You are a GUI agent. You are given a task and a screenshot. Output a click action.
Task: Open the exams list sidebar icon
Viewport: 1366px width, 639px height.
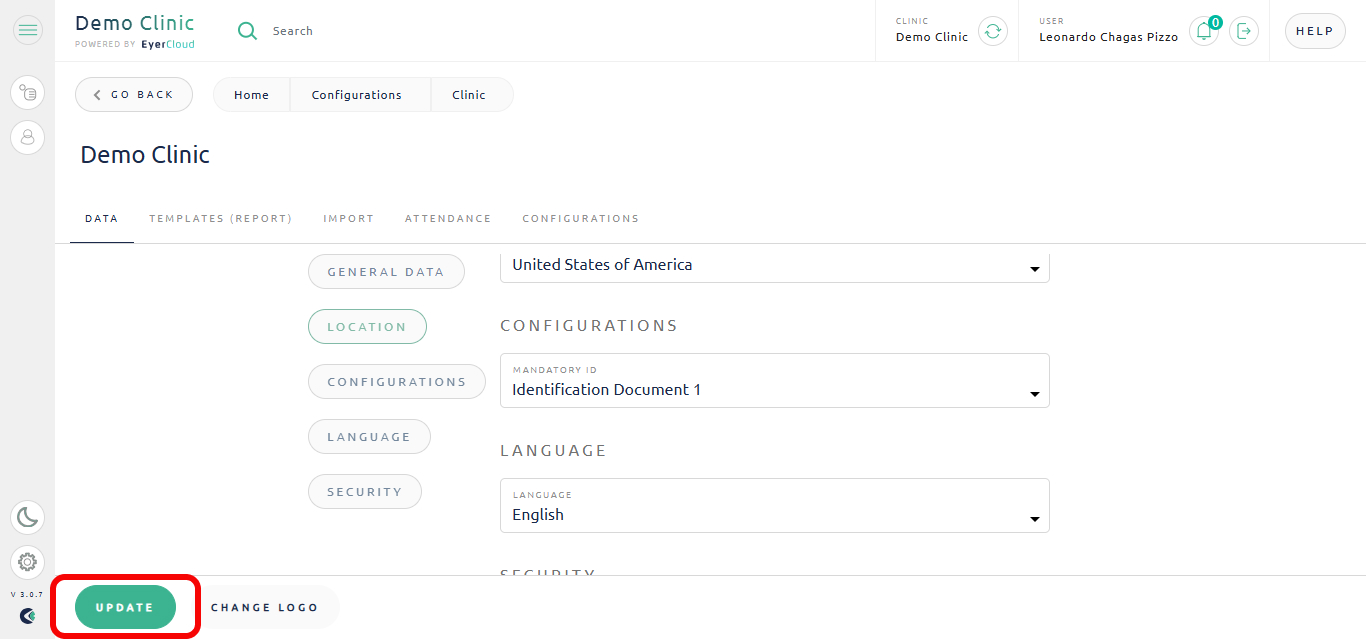[x=28, y=93]
